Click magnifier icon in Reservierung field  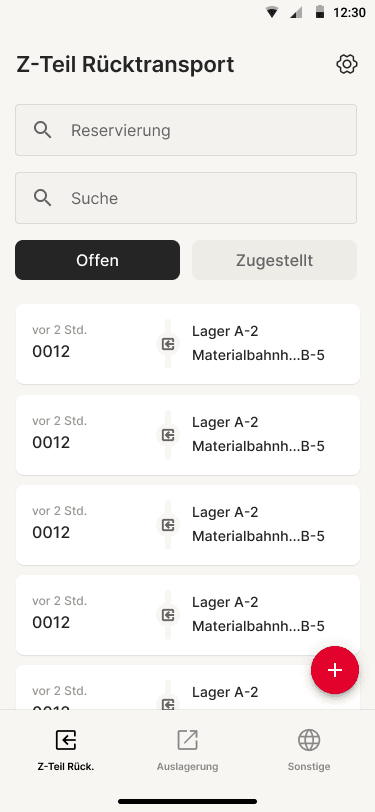42,130
